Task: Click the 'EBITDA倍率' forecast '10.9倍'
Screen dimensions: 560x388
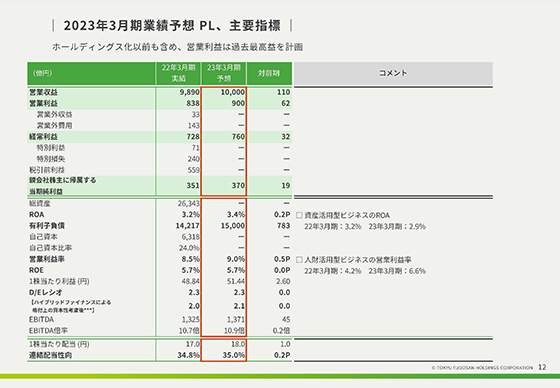Action: (235, 330)
